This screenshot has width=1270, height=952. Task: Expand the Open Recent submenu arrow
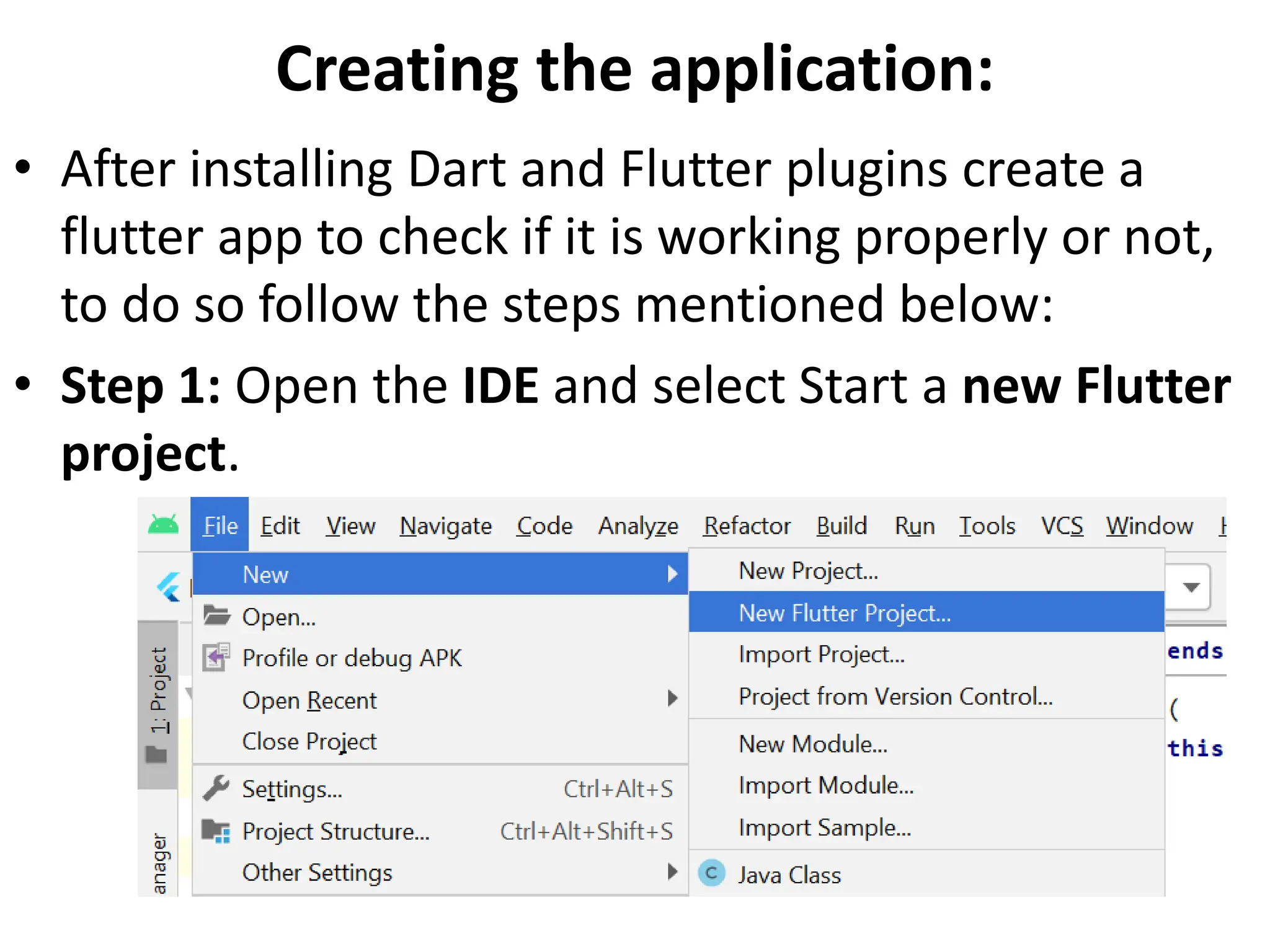672,699
